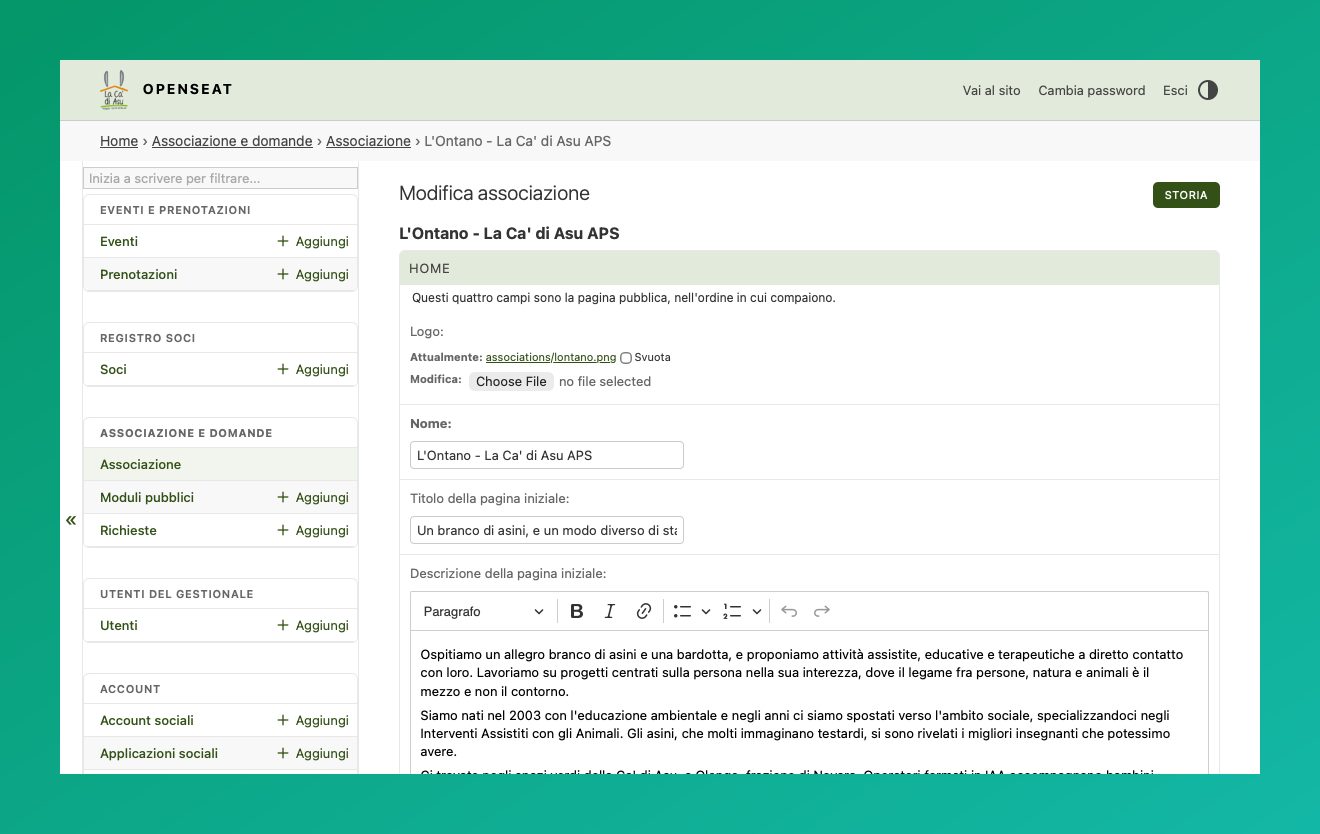Insert a numbered list in editor
1320x834 pixels.
click(732, 611)
